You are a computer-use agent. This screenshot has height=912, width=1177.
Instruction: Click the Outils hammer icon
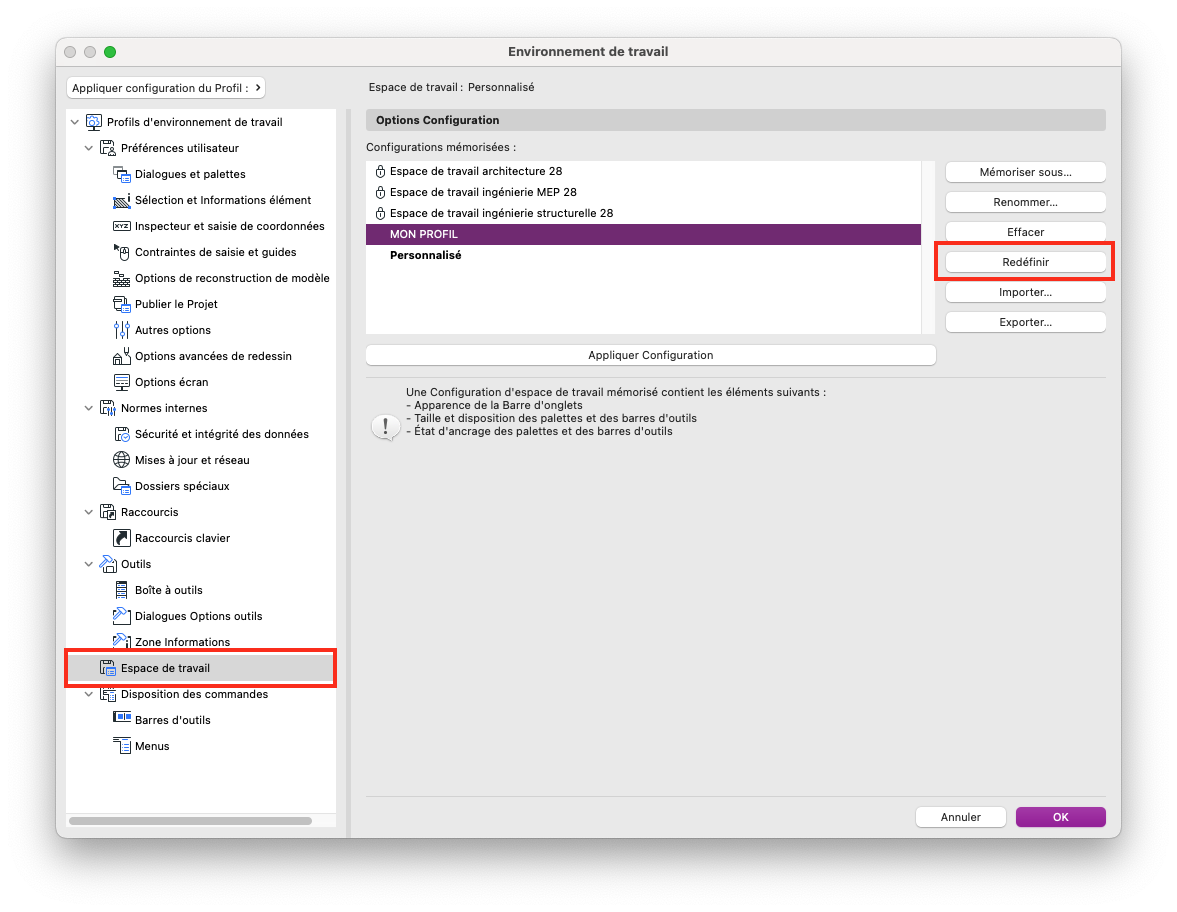[108, 564]
